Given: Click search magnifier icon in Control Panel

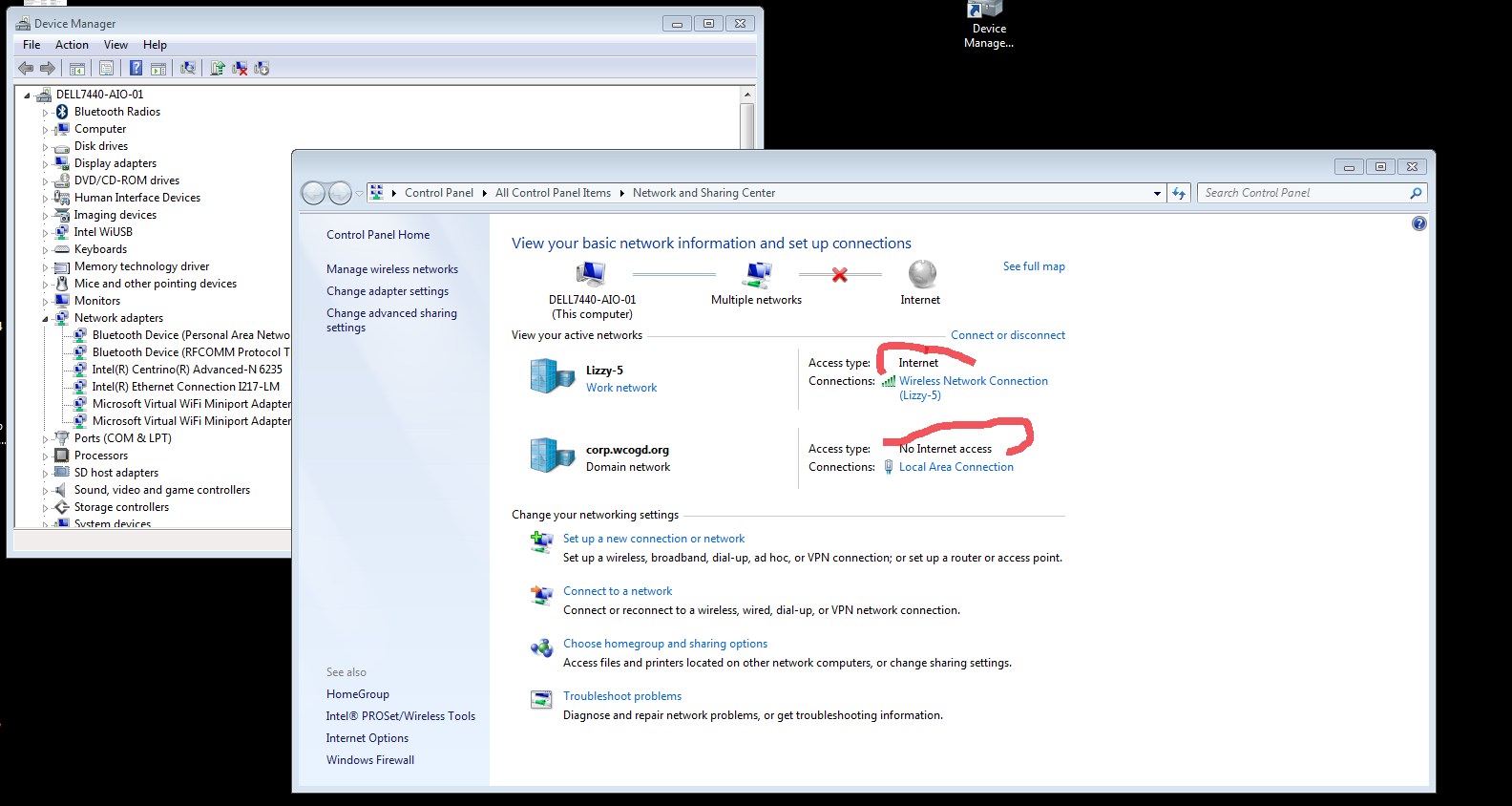Looking at the screenshot, I should click(1416, 193).
